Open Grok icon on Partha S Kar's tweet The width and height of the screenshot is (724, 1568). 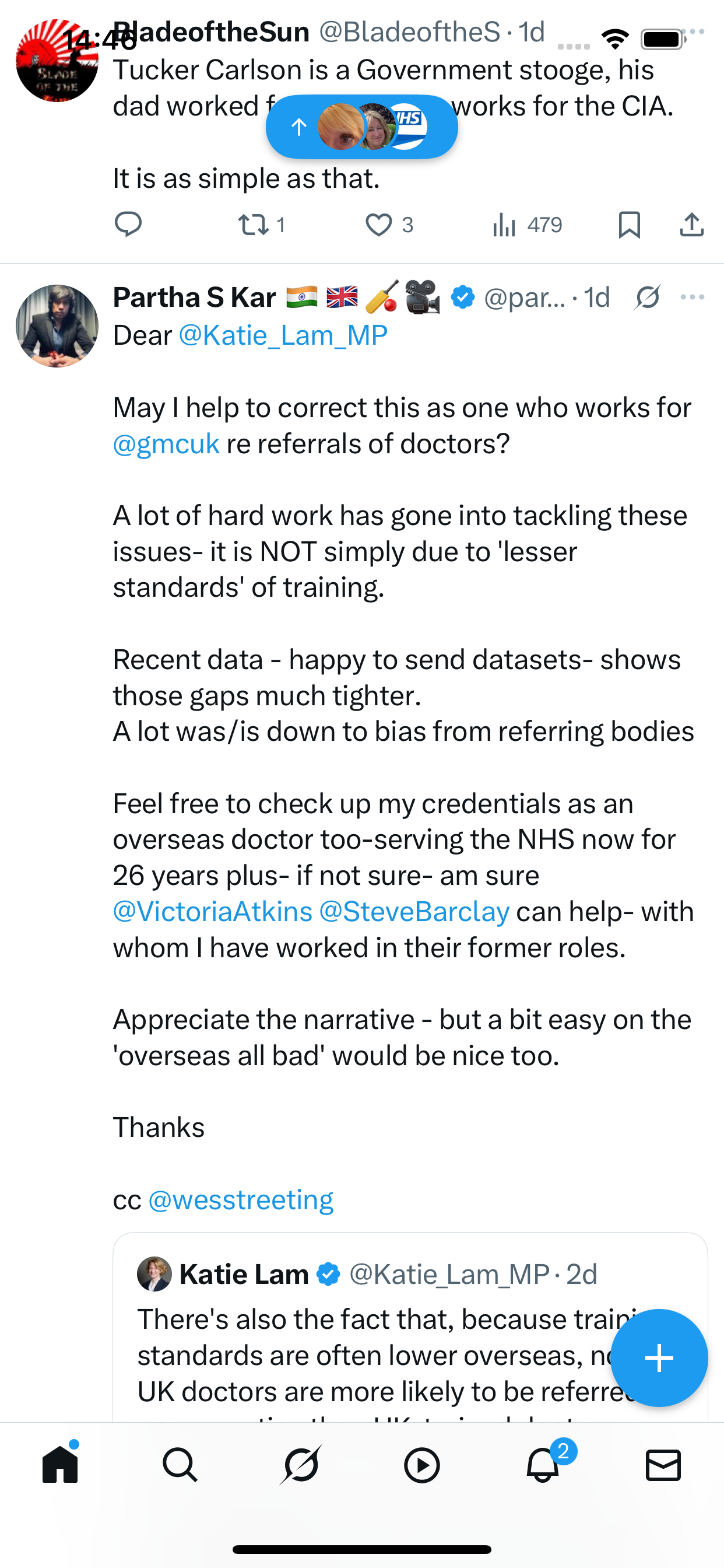[x=648, y=297]
